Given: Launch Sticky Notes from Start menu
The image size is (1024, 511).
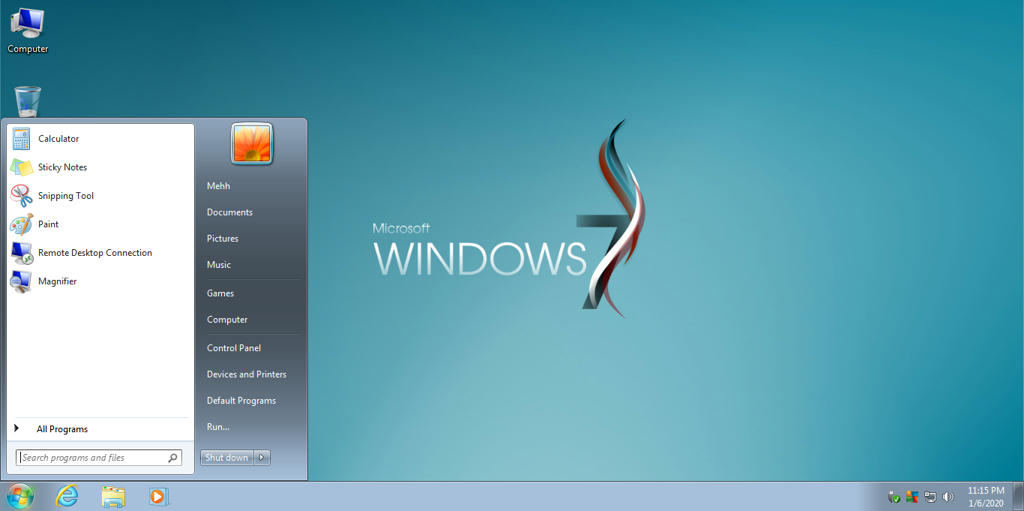Looking at the screenshot, I should pos(101,167).
